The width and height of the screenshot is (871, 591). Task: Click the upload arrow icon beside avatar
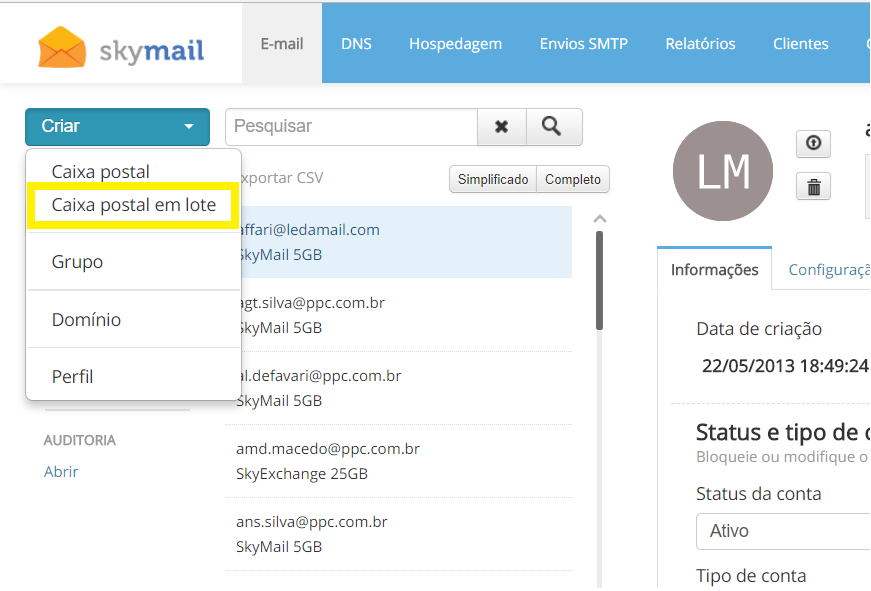coord(813,144)
